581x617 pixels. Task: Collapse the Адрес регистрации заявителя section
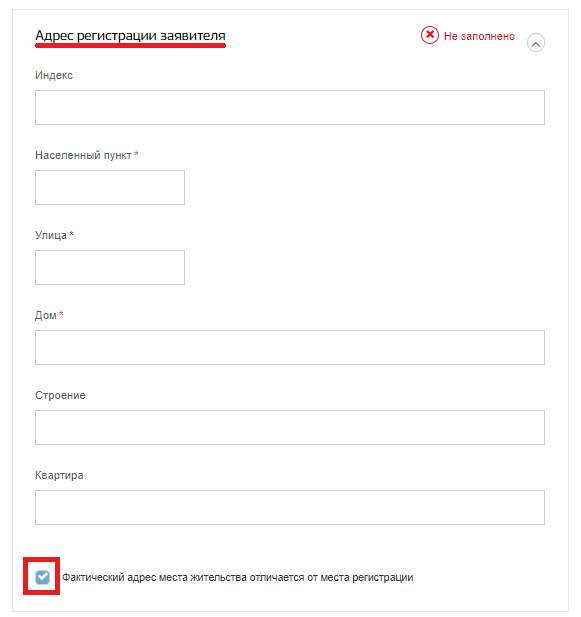click(x=535, y=43)
